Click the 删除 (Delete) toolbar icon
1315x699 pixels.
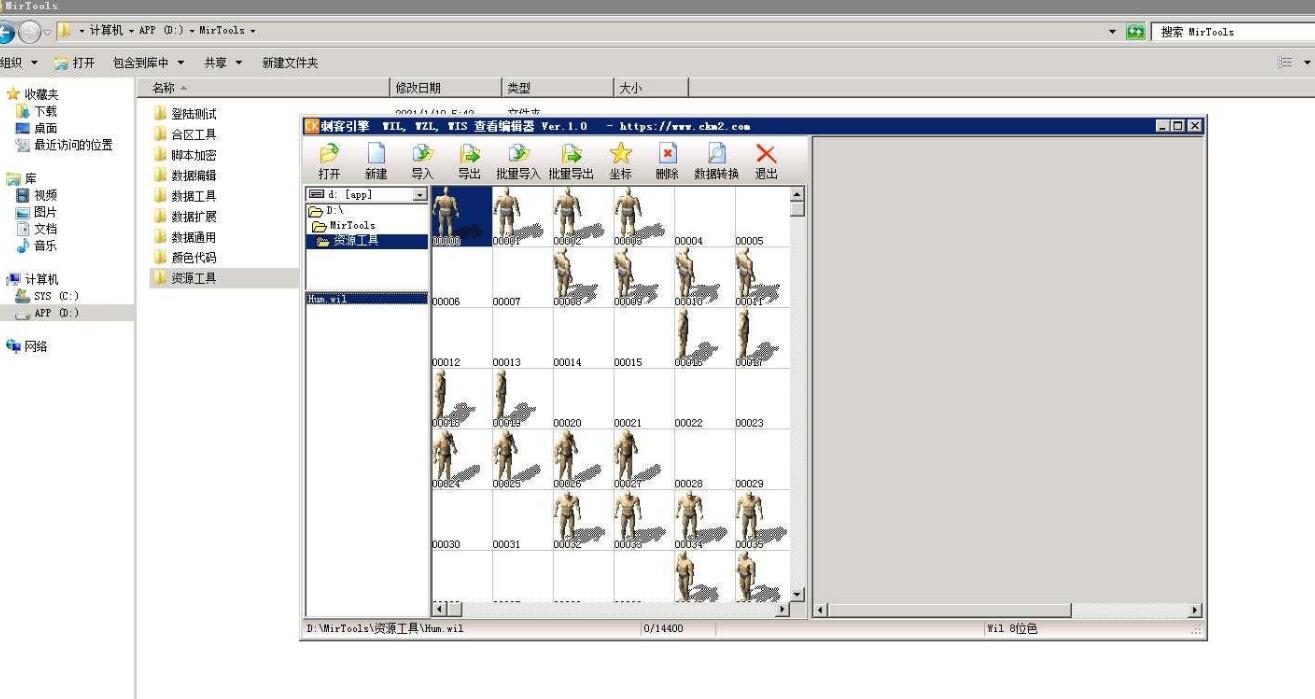(x=667, y=154)
